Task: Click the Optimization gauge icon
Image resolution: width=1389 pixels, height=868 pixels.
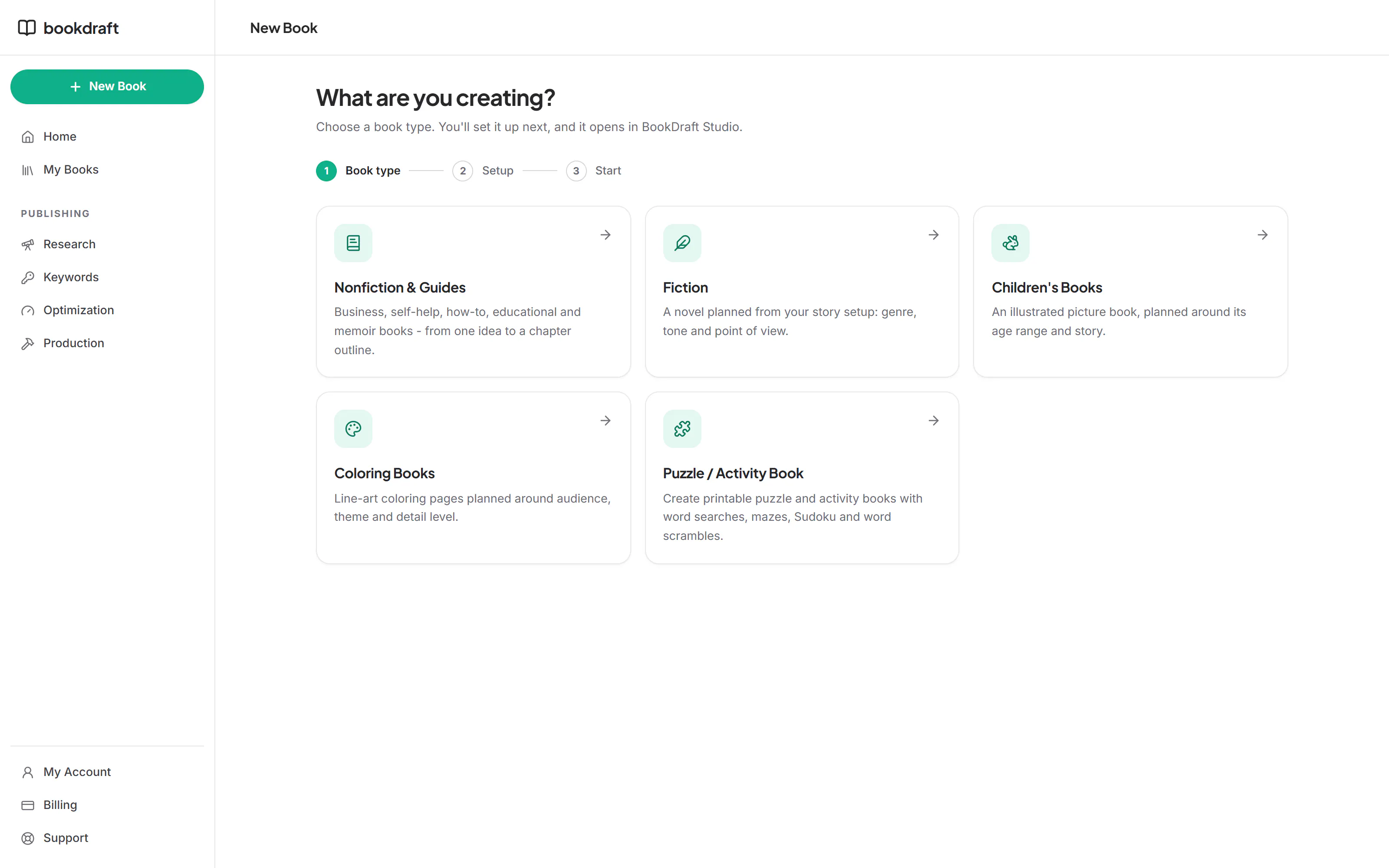Action: pos(27,311)
